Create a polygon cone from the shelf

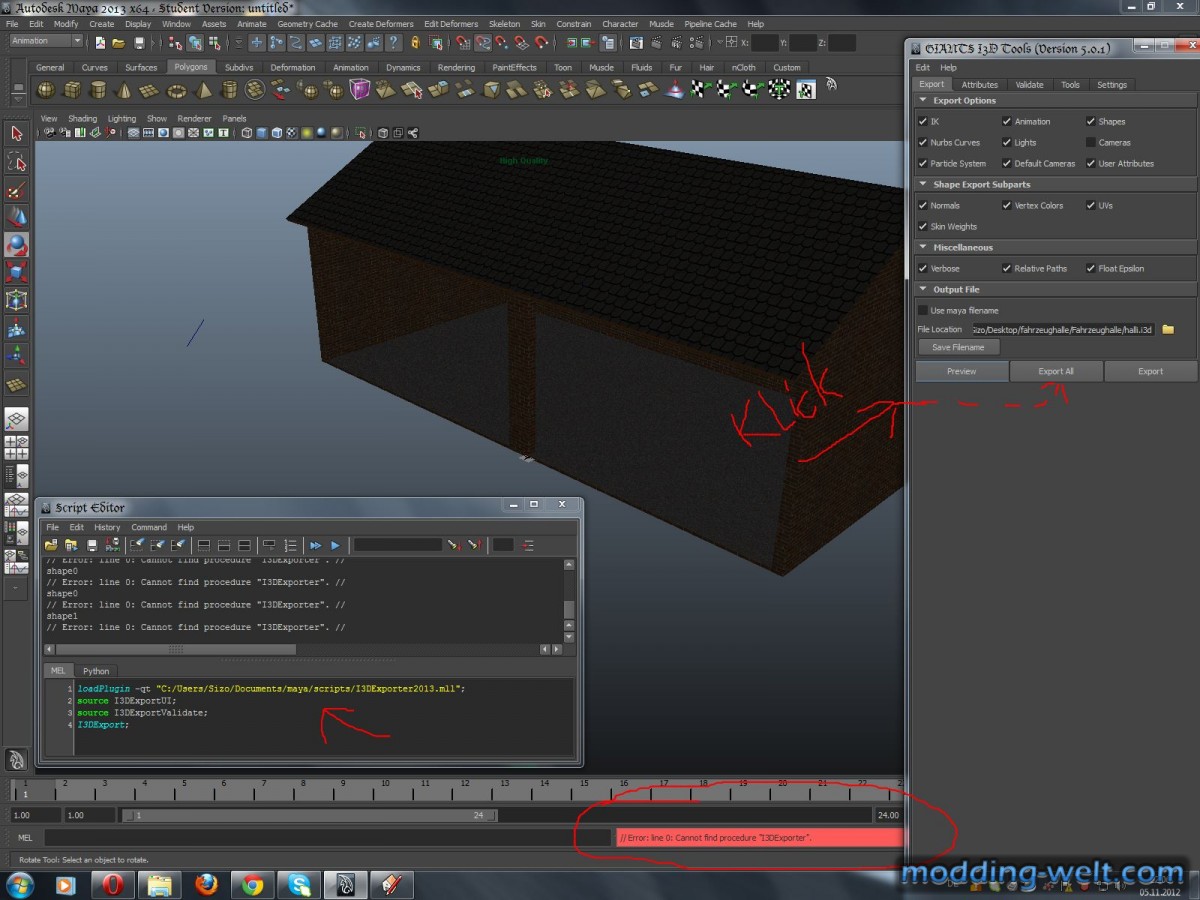click(124, 90)
